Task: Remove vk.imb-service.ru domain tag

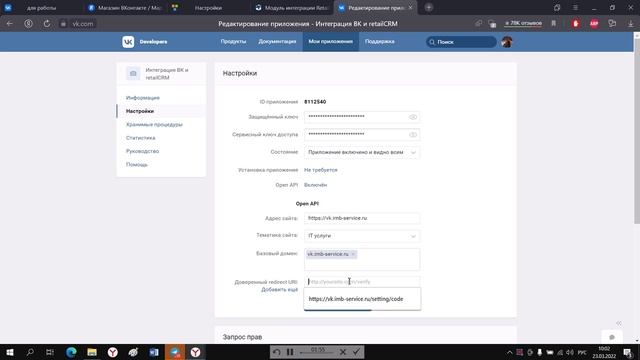Action: click(353, 254)
